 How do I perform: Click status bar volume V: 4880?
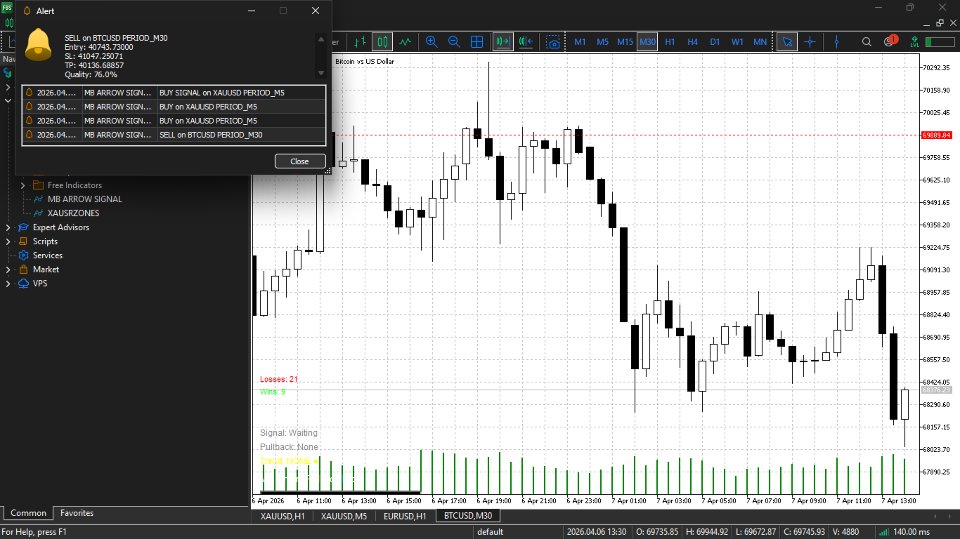point(846,532)
